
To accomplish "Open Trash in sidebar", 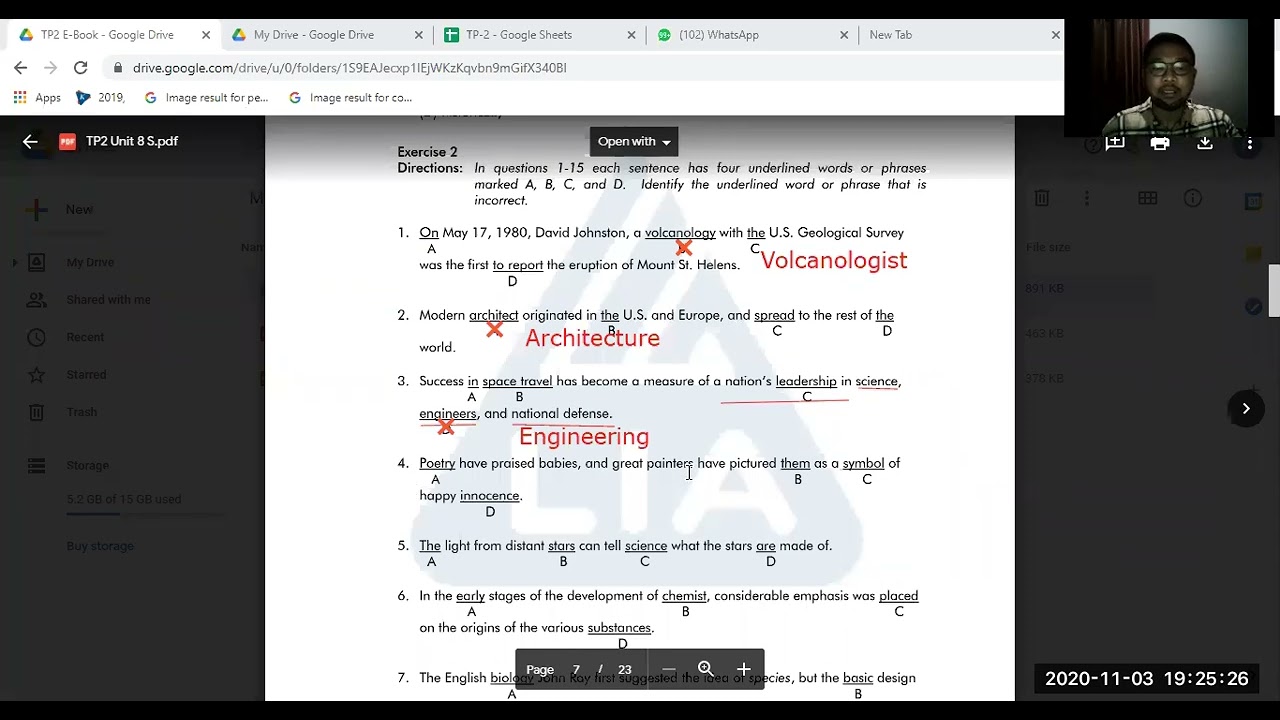I will click(82, 412).
